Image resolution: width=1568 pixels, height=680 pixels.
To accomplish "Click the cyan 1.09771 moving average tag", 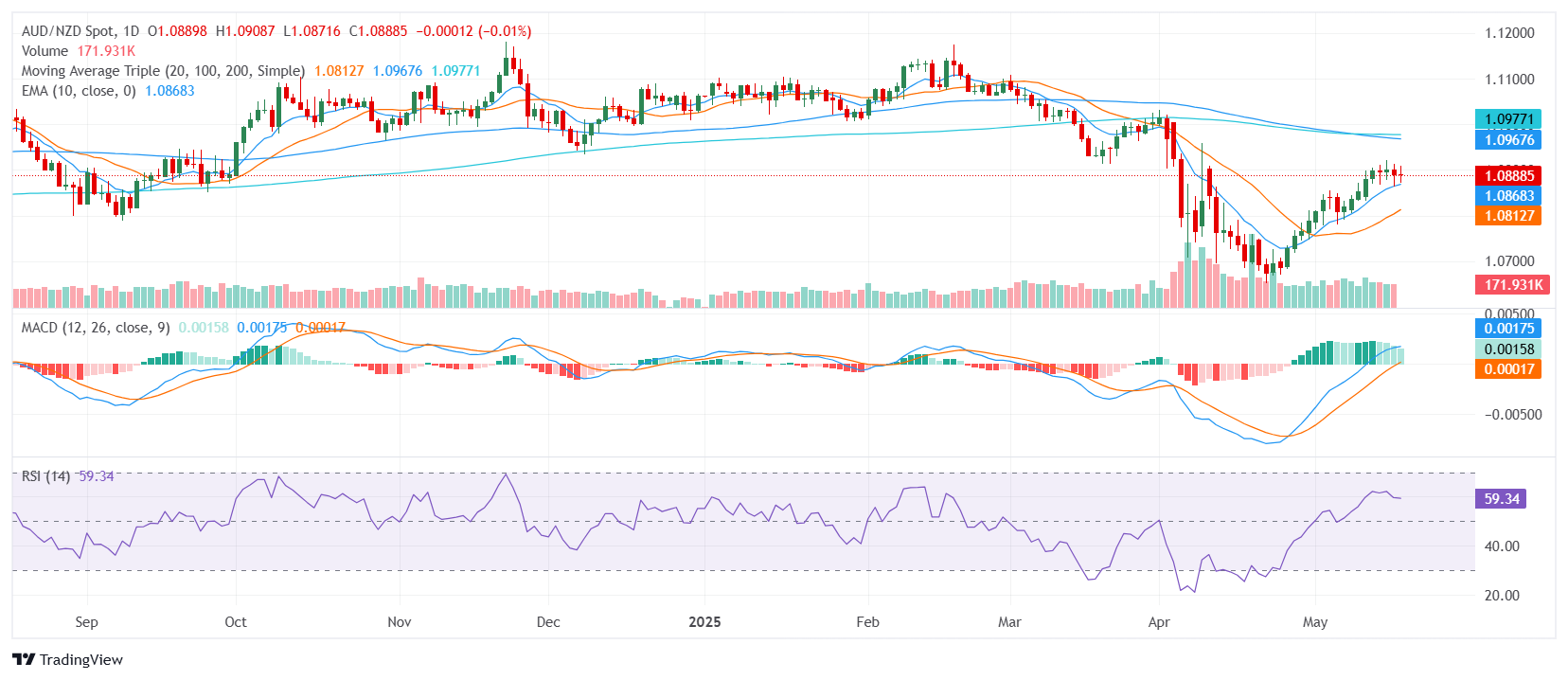I will coord(1508,119).
